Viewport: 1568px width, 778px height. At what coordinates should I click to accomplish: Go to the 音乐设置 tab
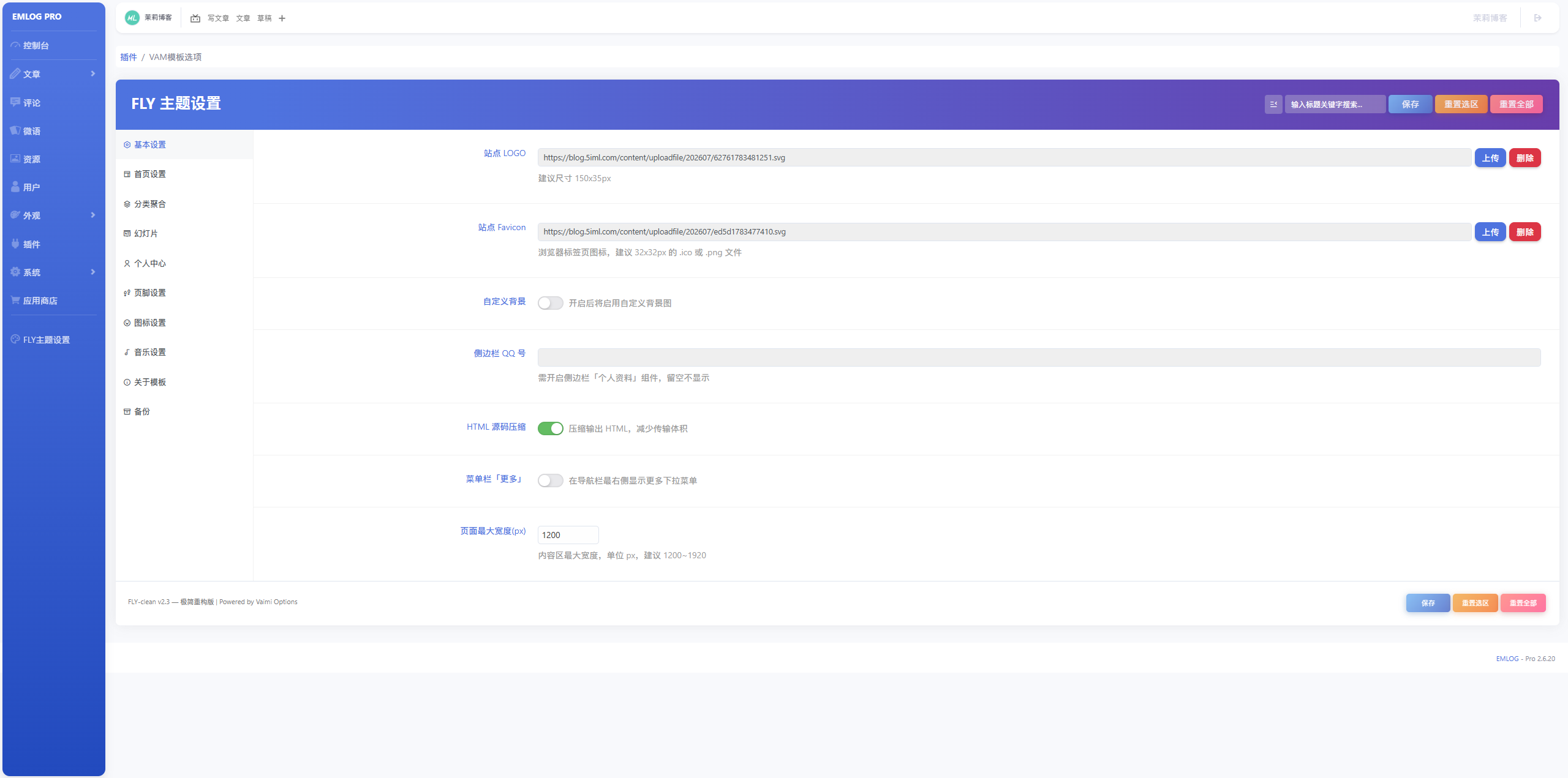coord(184,353)
